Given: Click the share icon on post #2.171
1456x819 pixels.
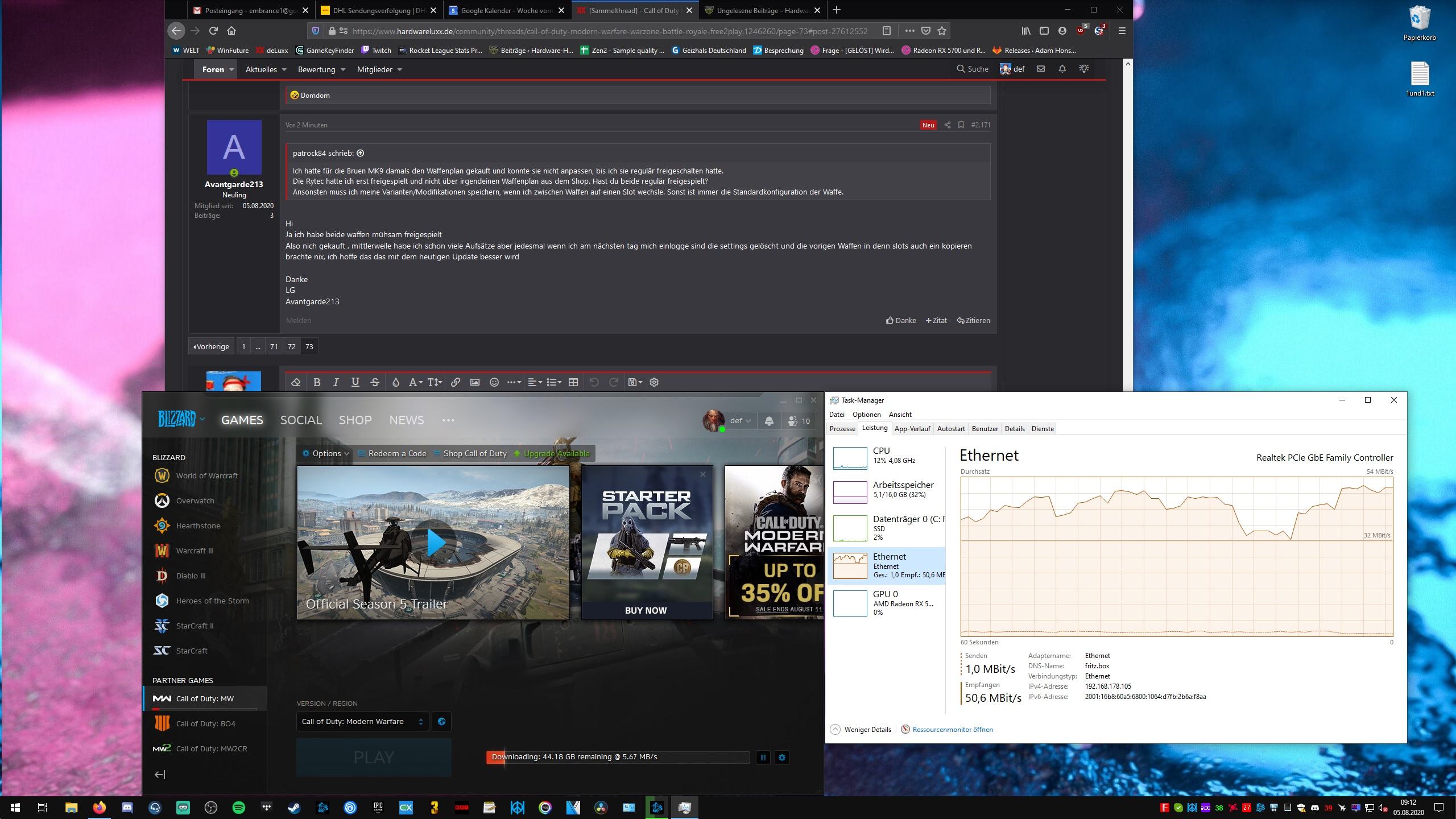Looking at the screenshot, I should click(947, 125).
